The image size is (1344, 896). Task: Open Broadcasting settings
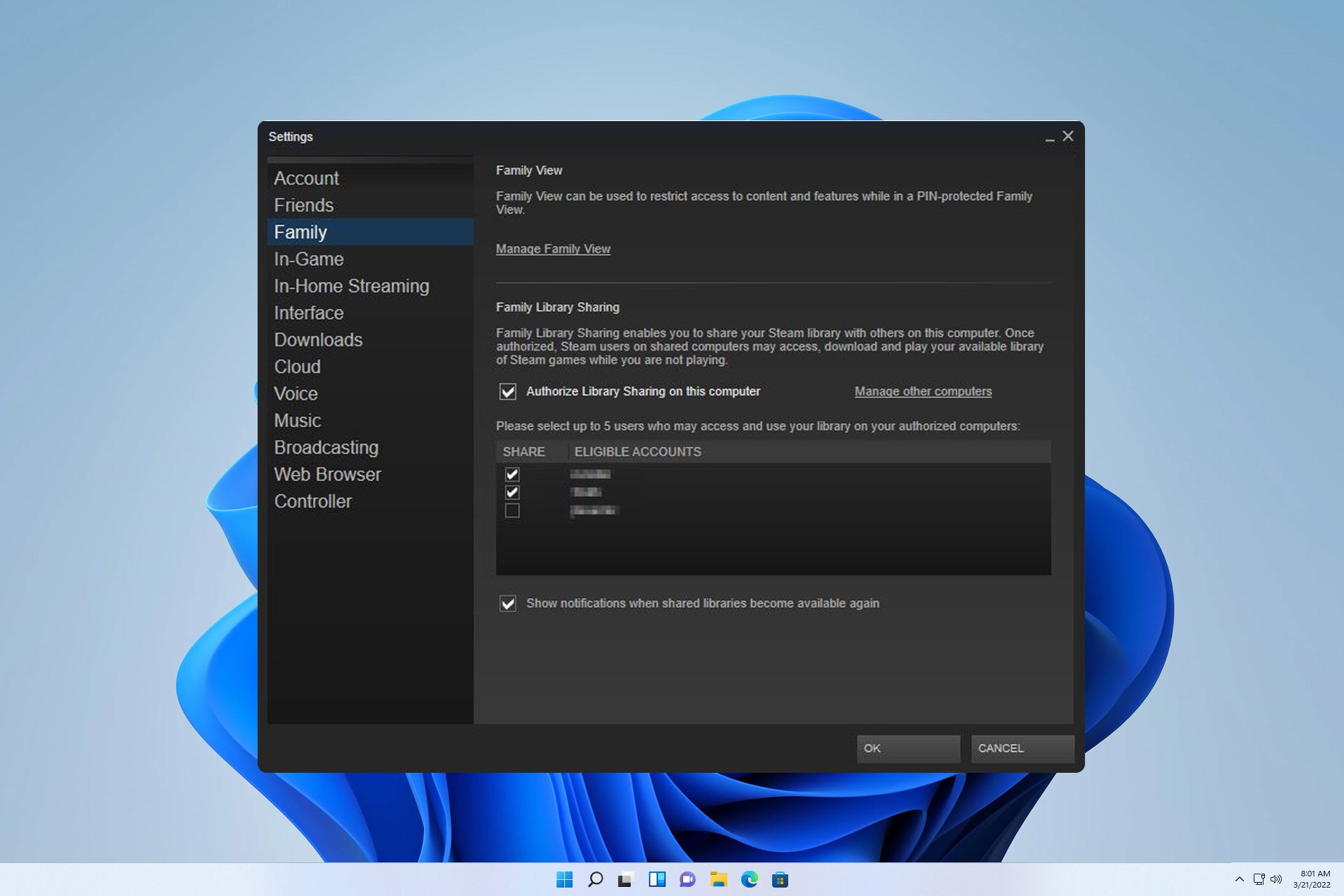tap(370, 447)
